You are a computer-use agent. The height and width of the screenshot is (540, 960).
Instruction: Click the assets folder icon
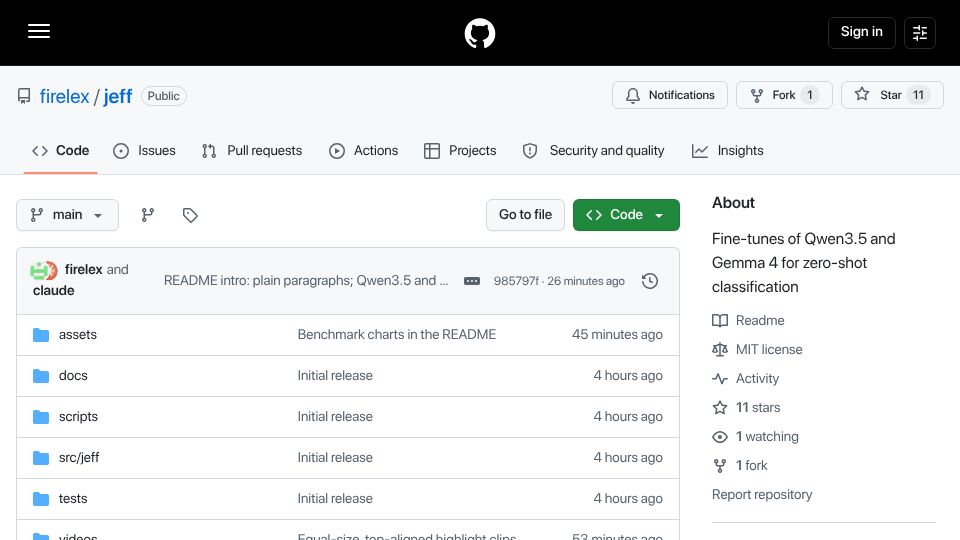click(x=41, y=335)
